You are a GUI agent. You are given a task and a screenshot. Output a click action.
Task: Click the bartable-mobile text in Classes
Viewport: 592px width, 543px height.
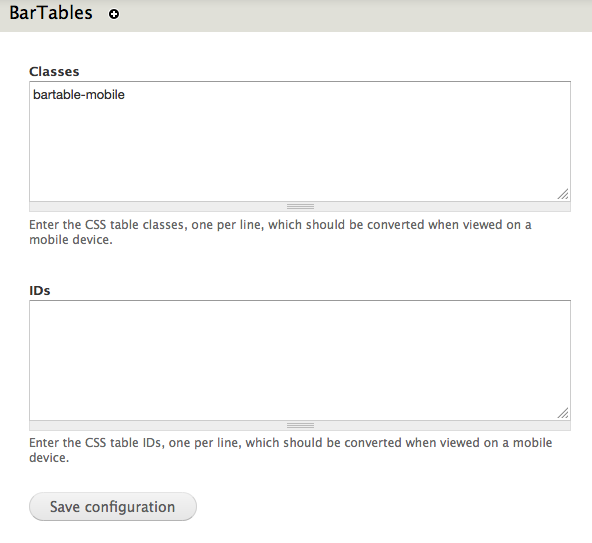pyautogui.click(x=79, y=94)
